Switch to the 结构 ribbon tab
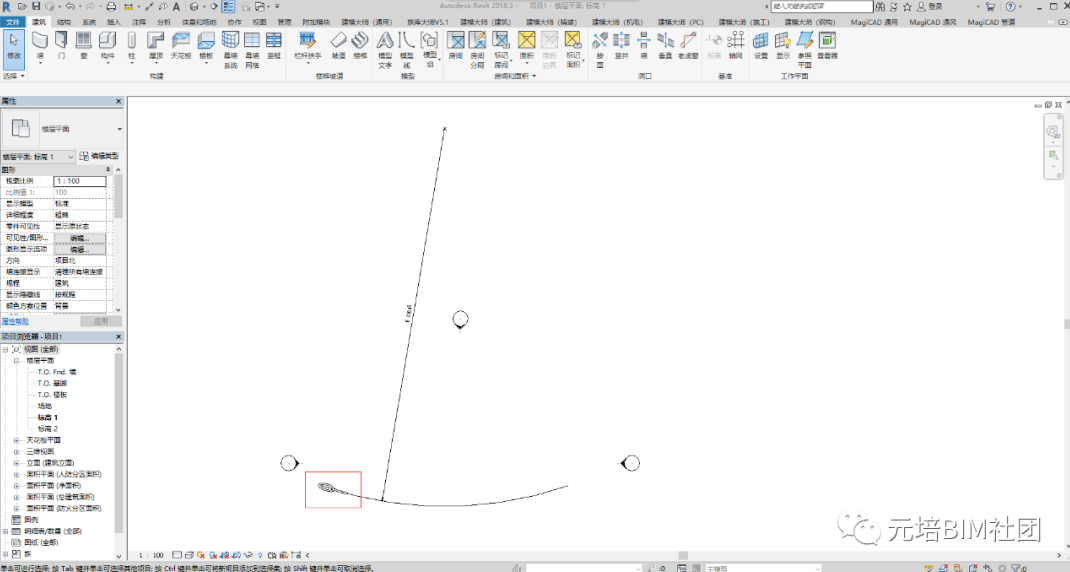This screenshot has height=572, width=1070. point(64,22)
